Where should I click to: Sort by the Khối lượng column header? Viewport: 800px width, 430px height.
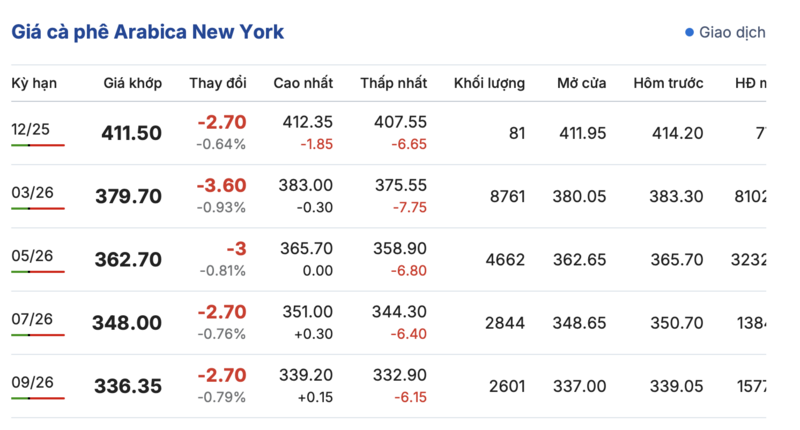[x=489, y=83]
